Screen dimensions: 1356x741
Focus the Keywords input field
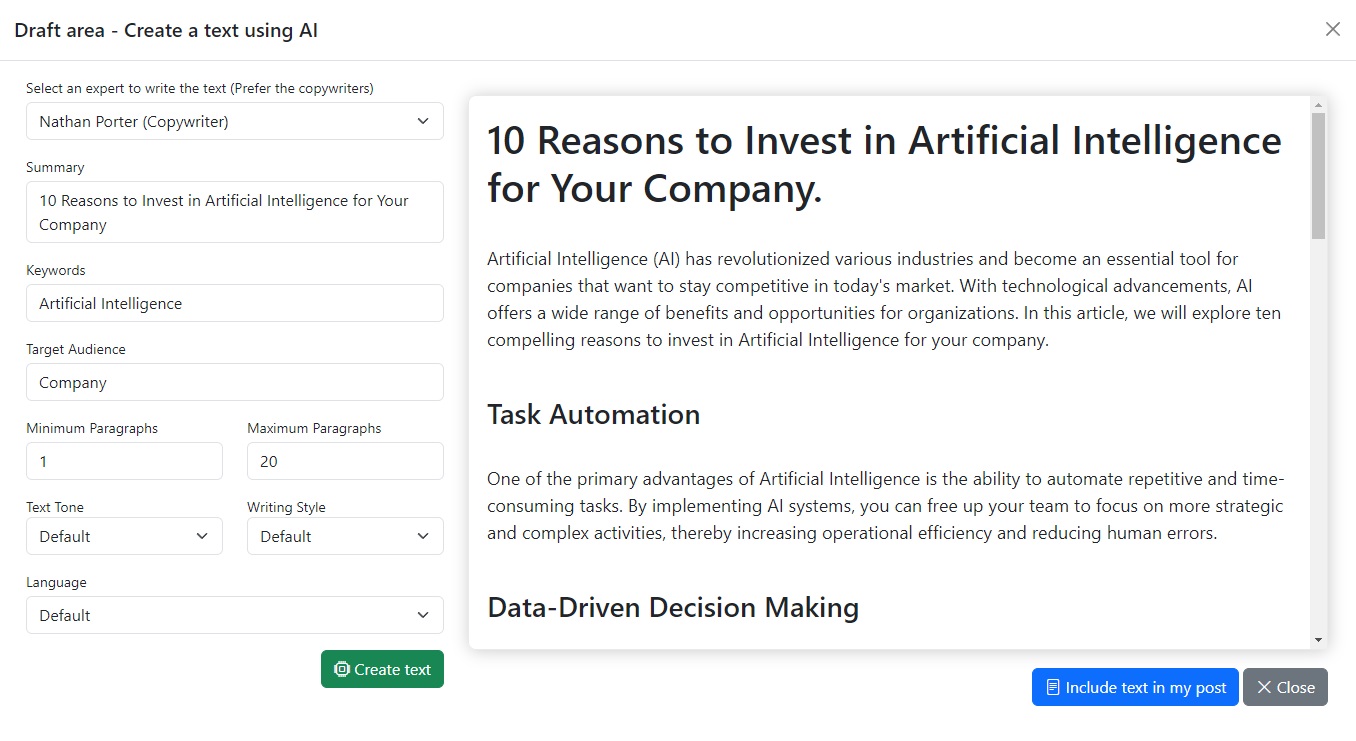pyautogui.click(x=234, y=304)
